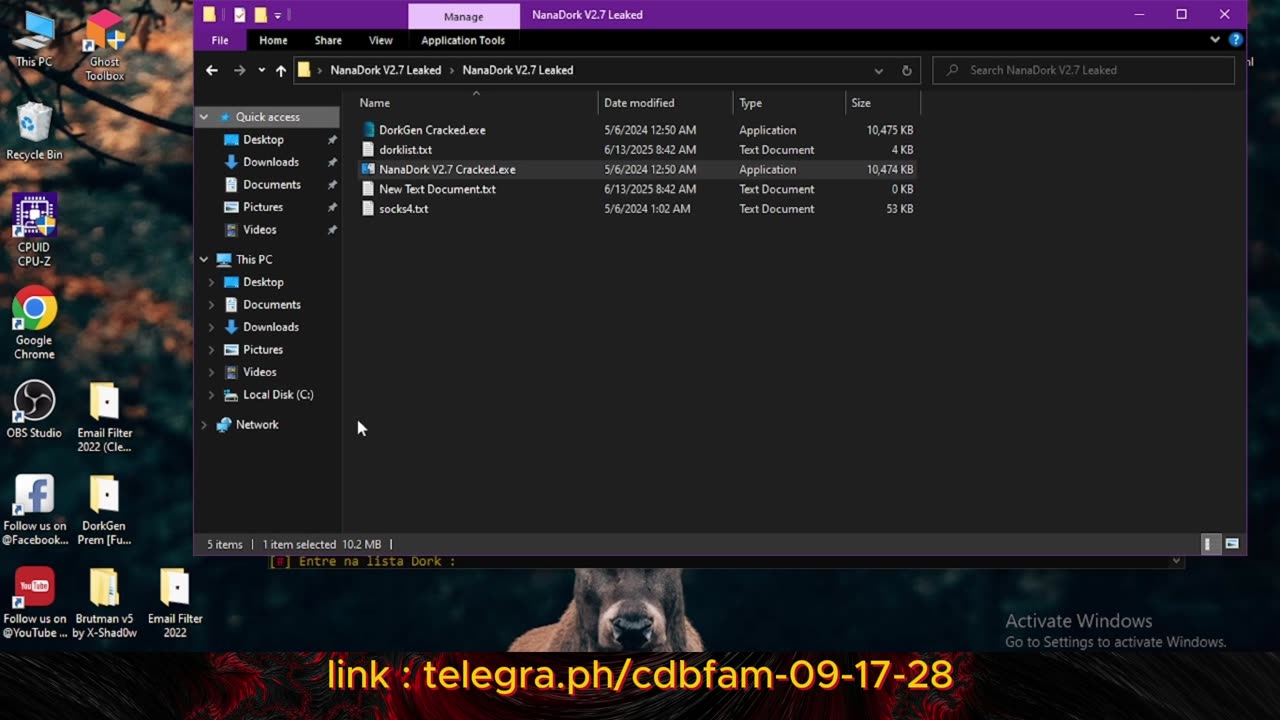
Task: Switch to the Share ribbon tab
Action: pos(328,40)
